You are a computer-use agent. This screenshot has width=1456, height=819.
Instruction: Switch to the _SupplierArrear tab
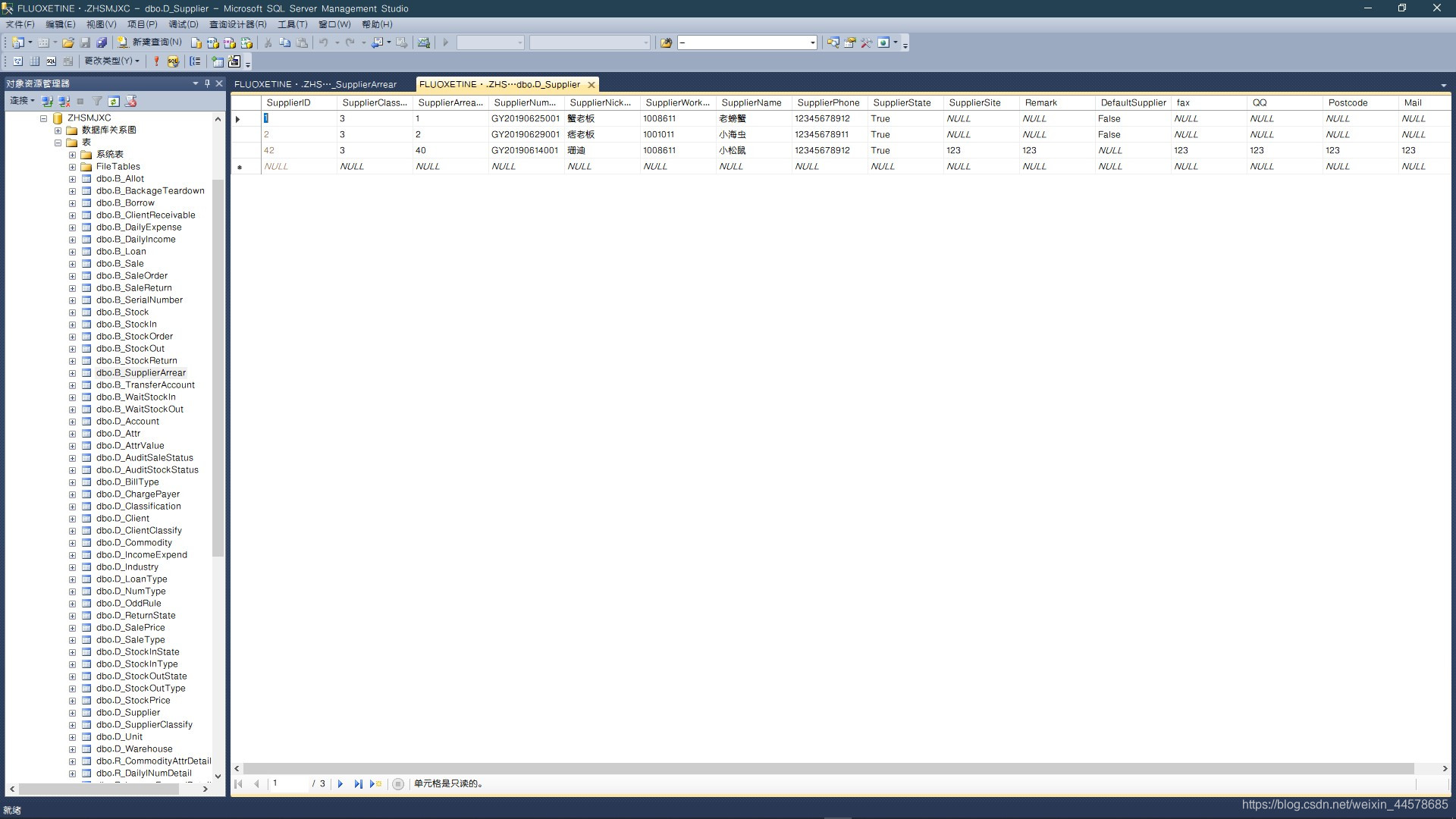(315, 84)
